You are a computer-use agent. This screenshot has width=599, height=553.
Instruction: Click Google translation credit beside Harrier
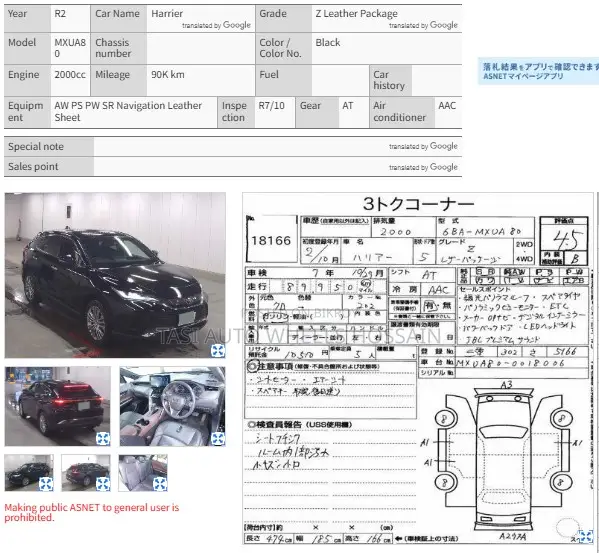click(x=216, y=25)
